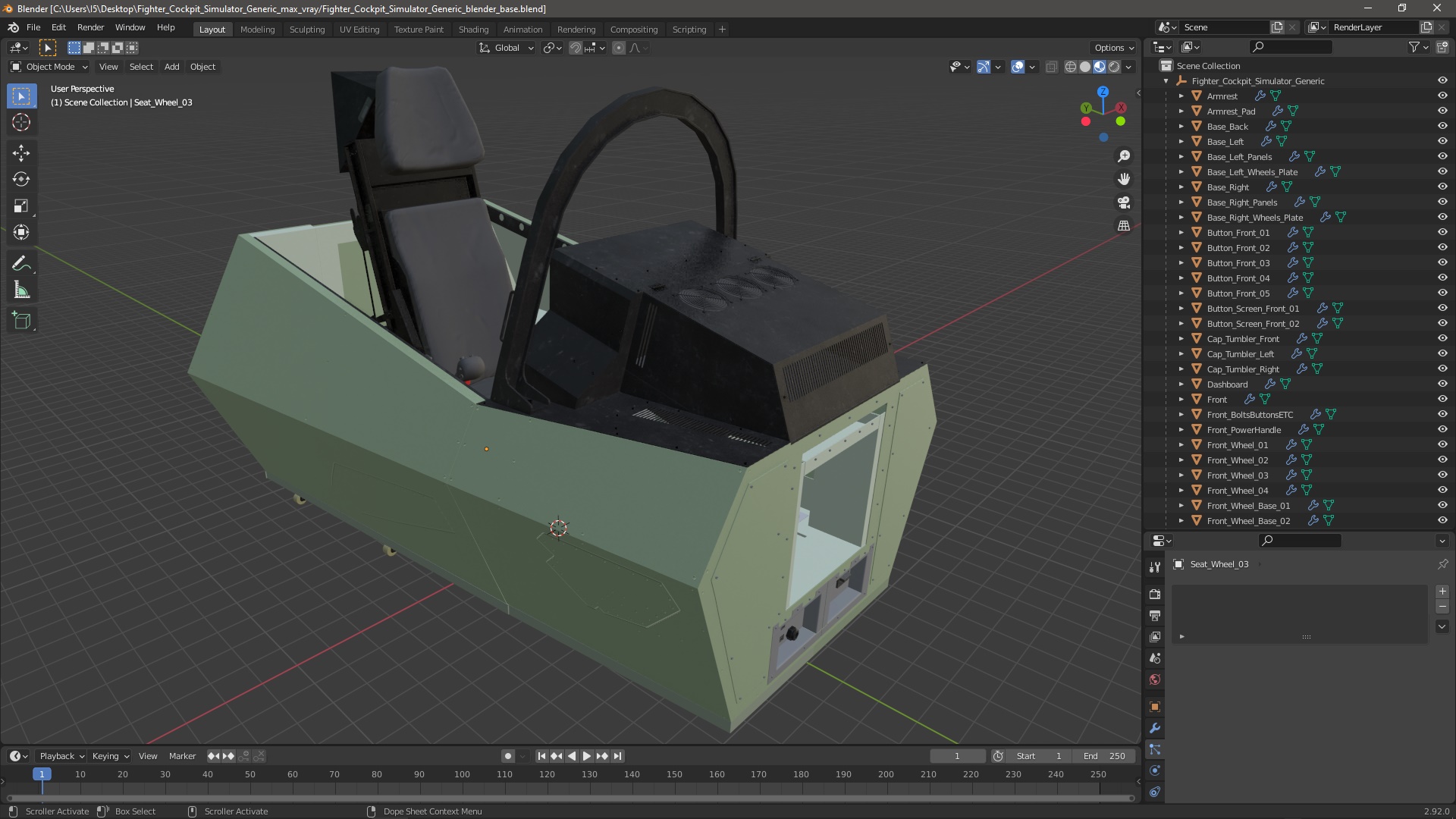The image size is (1456, 819).
Task: Switch perspective/orthographic grid icon
Action: pyautogui.click(x=1124, y=226)
